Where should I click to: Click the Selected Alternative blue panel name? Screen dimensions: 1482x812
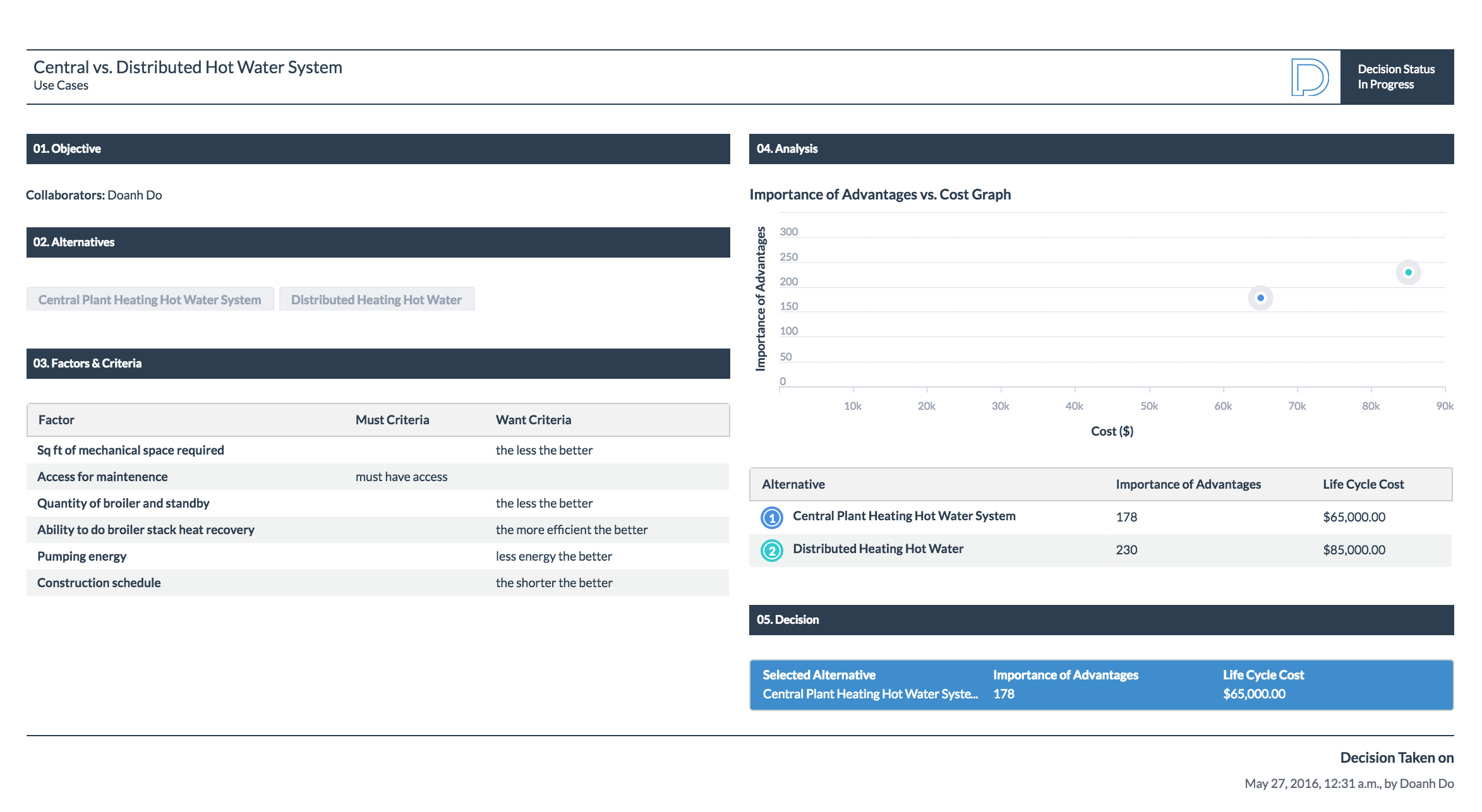pyautogui.click(x=870, y=694)
